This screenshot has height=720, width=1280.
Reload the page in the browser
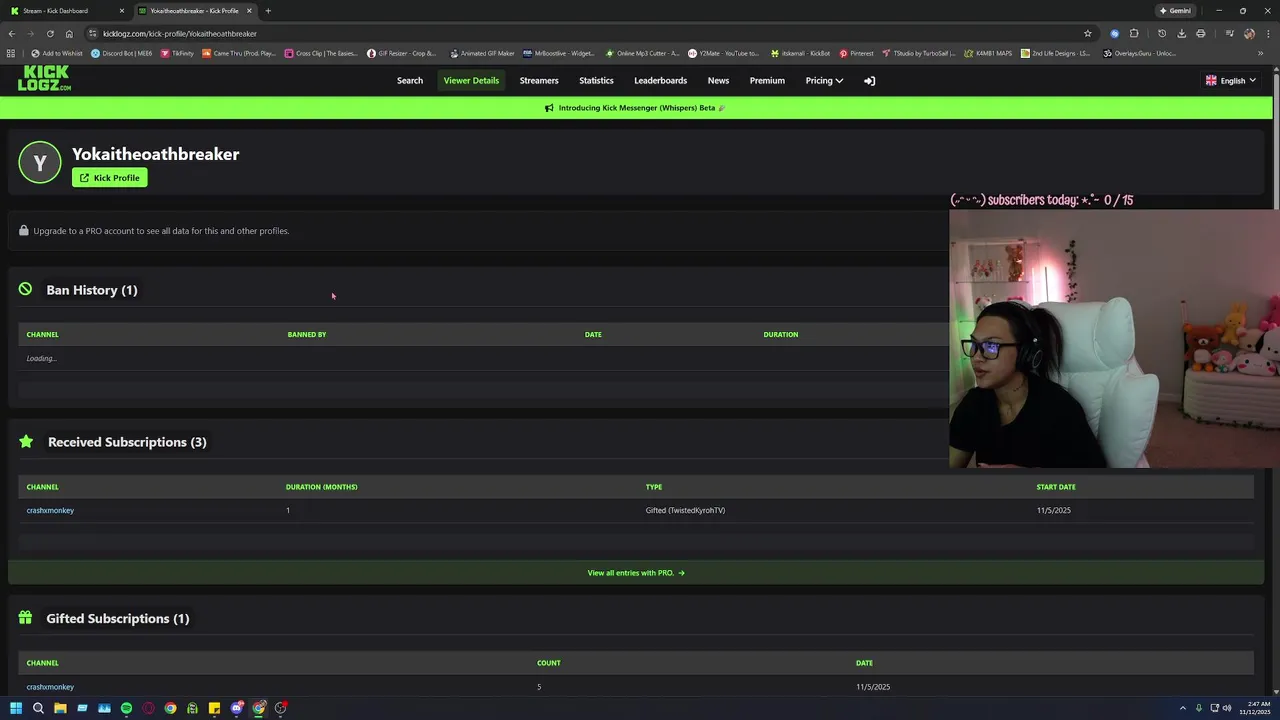(50, 33)
